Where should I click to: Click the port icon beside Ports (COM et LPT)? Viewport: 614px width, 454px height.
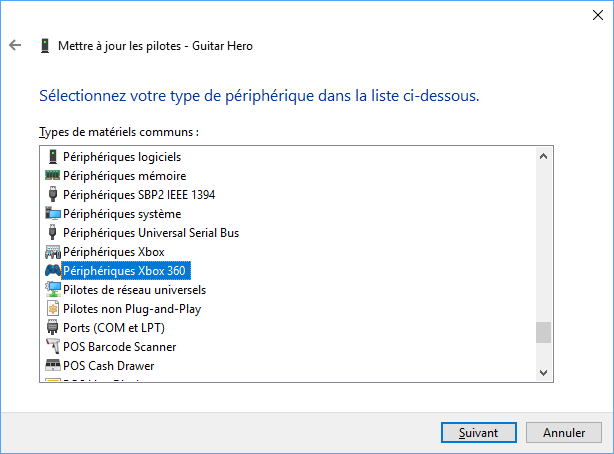click(x=52, y=327)
